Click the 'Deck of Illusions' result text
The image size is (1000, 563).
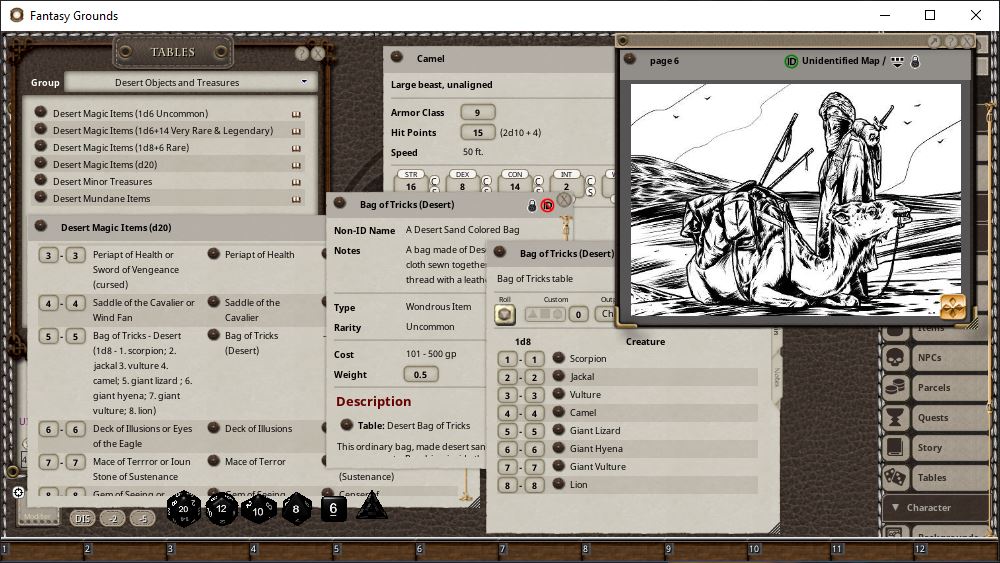point(258,428)
